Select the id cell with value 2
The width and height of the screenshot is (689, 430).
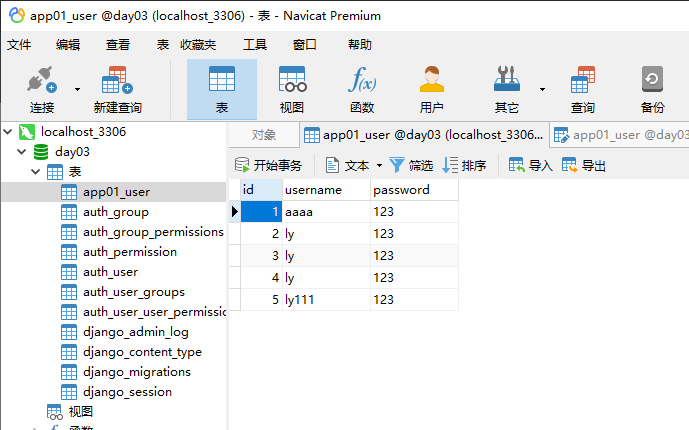(261, 234)
